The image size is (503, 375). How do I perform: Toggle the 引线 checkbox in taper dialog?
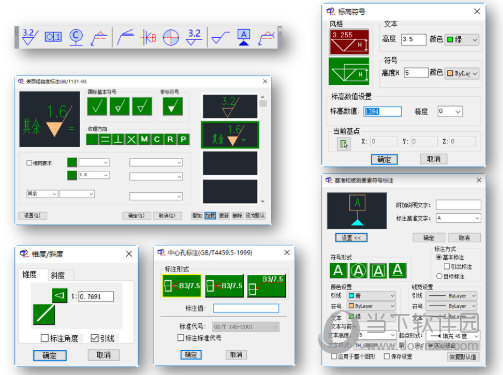click(x=95, y=338)
